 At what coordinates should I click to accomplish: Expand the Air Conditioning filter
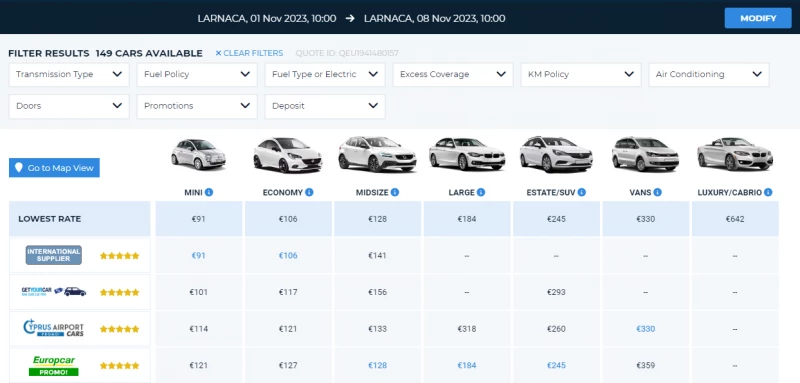(x=709, y=74)
